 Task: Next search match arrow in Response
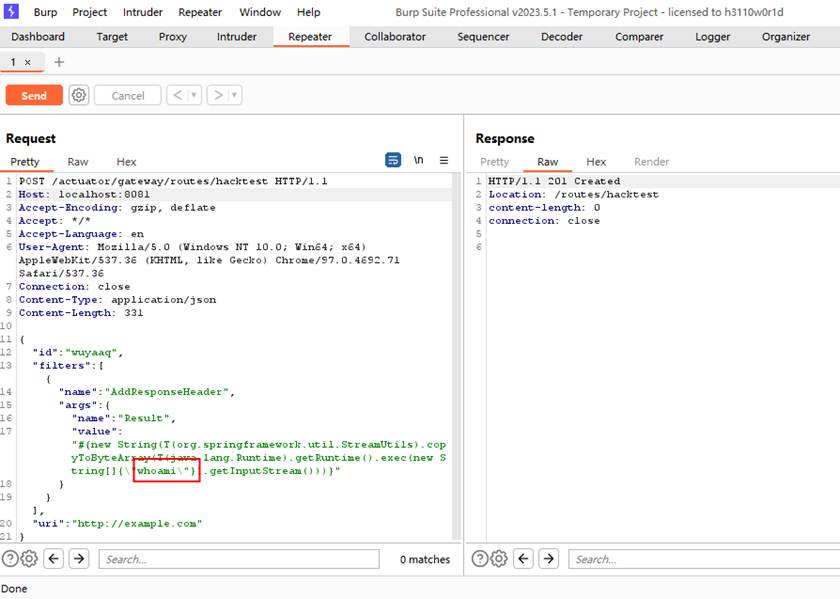[549, 559]
